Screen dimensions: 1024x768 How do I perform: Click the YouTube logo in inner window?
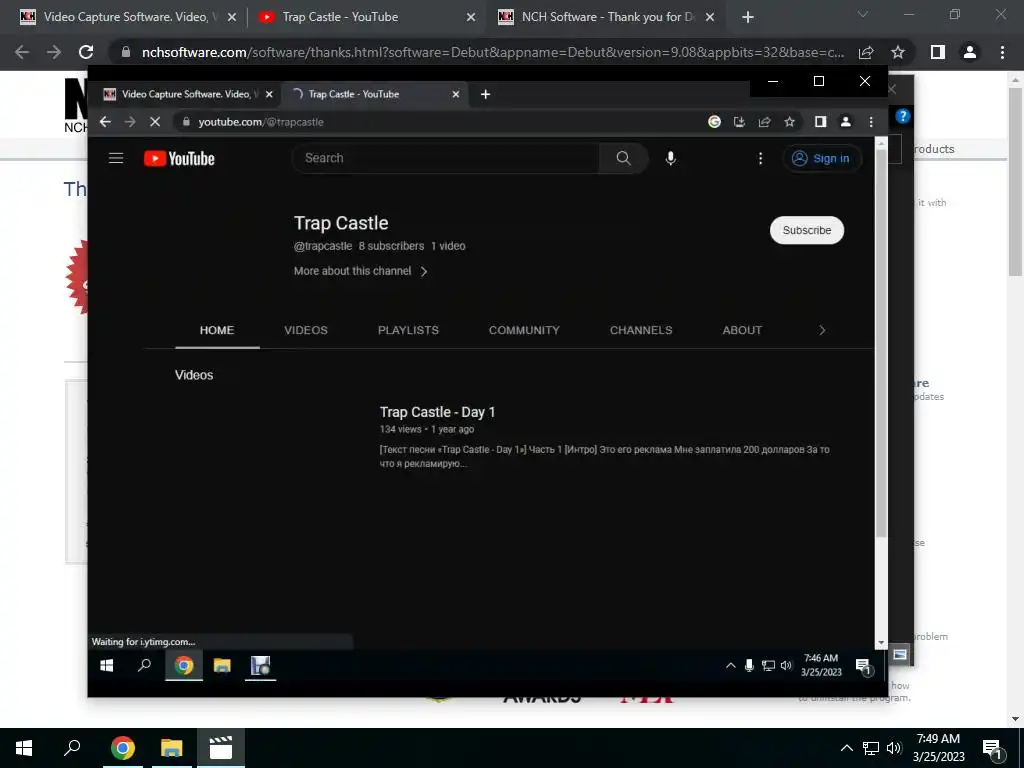pyautogui.click(x=180, y=159)
